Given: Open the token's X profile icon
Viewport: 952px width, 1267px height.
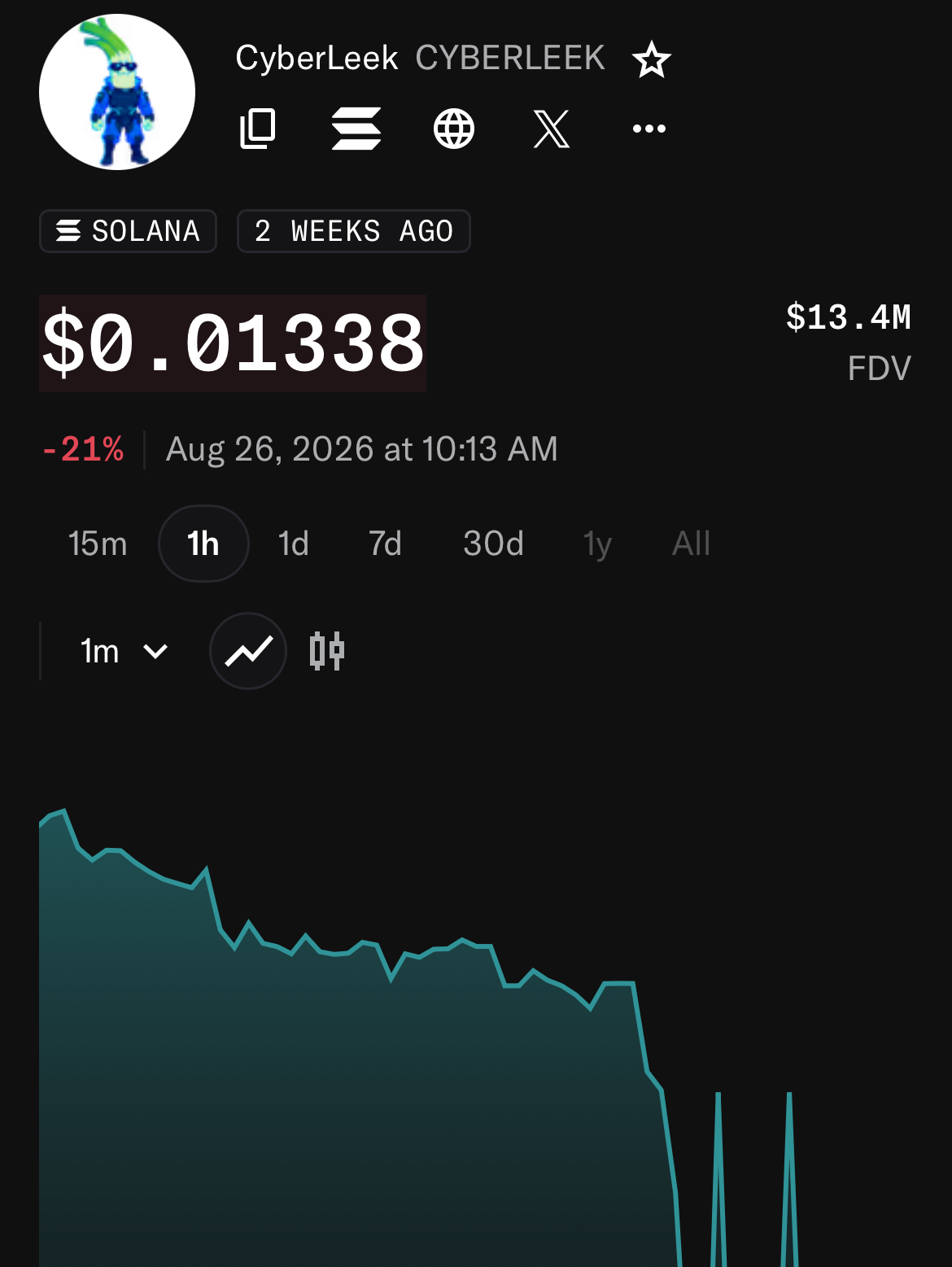Looking at the screenshot, I should tap(552, 129).
